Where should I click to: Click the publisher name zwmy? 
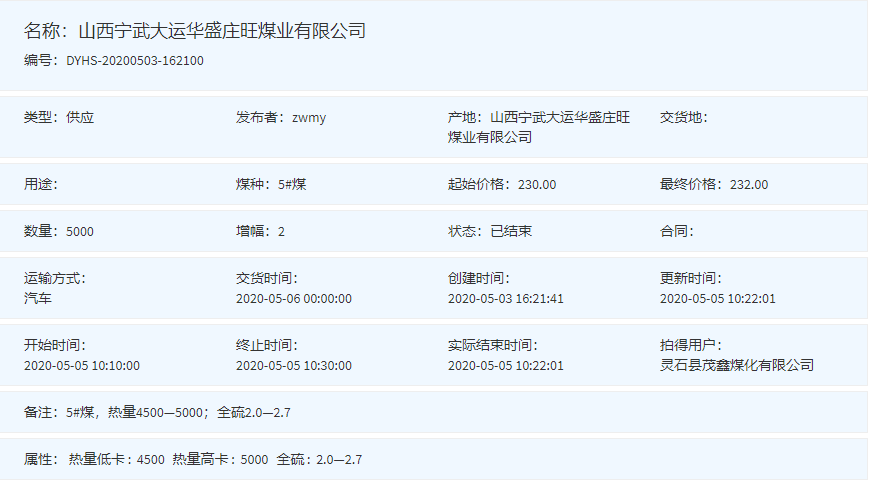(x=309, y=118)
